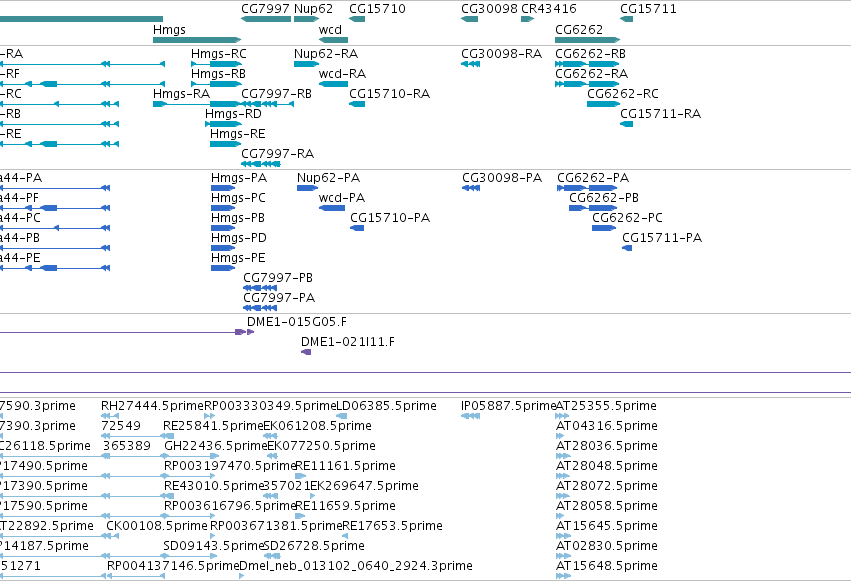
Task: Select the CG15710-RA transcript label
Action: pyautogui.click(x=389, y=94)
